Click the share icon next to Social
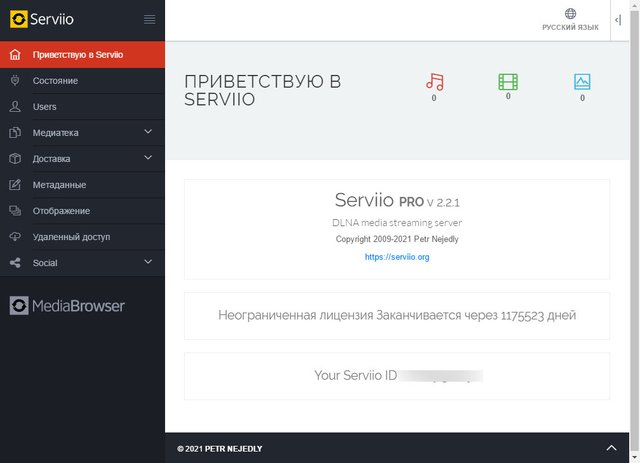This screenshot has height=463, width=640. pyautogui.click(x=15, y=263)
